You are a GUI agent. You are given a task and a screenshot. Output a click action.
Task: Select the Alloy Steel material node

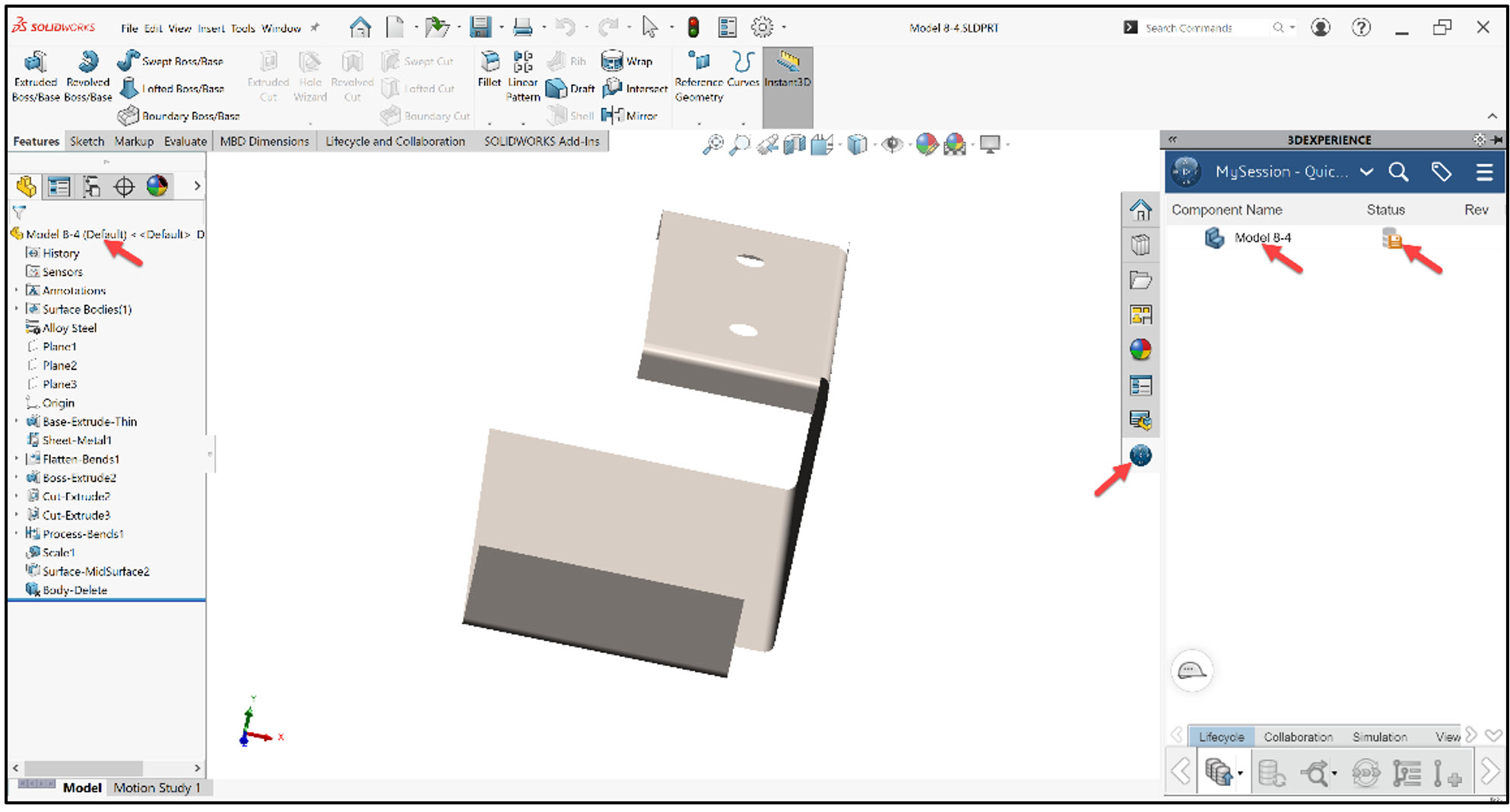(x=70, y=328)
